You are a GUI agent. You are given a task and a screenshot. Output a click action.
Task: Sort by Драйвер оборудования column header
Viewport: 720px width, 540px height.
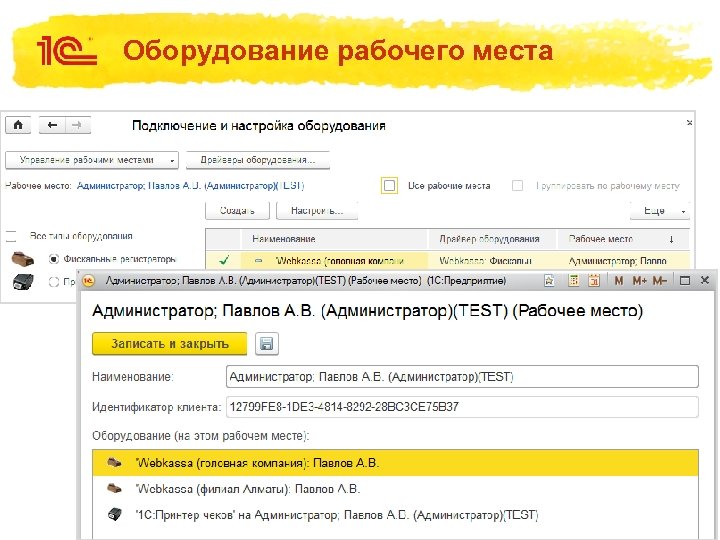(492, 239)
